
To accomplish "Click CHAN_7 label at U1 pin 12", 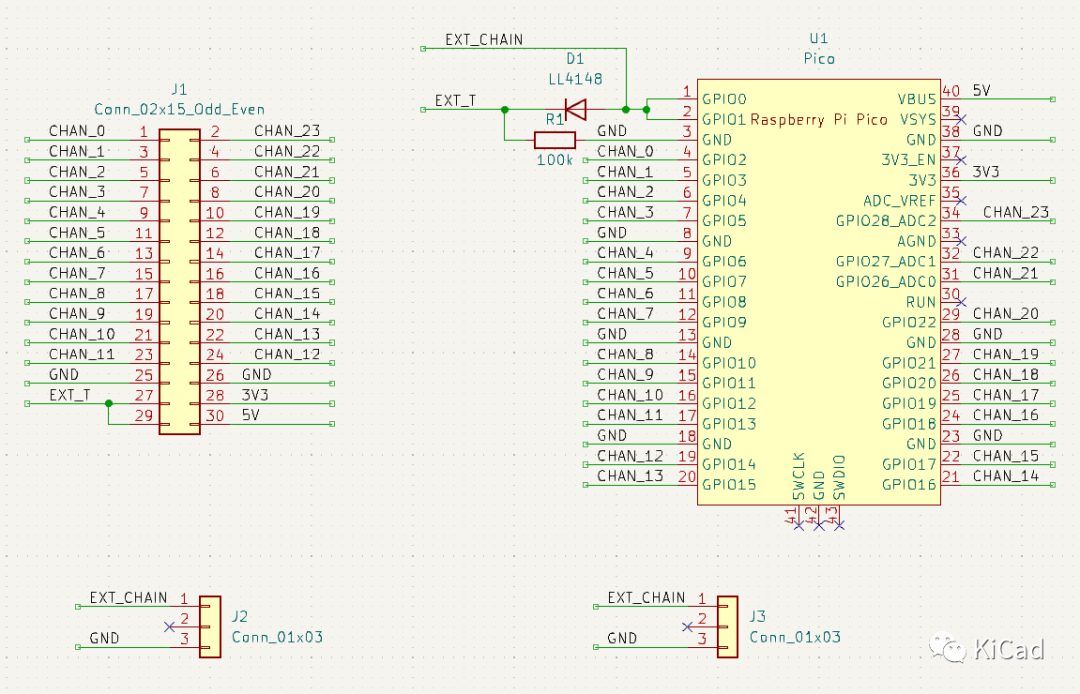I will coord(625,313).
